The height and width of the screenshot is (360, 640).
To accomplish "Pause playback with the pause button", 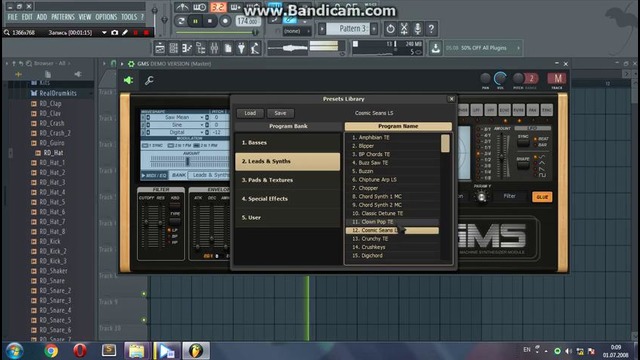I will (x=196, y=21).
